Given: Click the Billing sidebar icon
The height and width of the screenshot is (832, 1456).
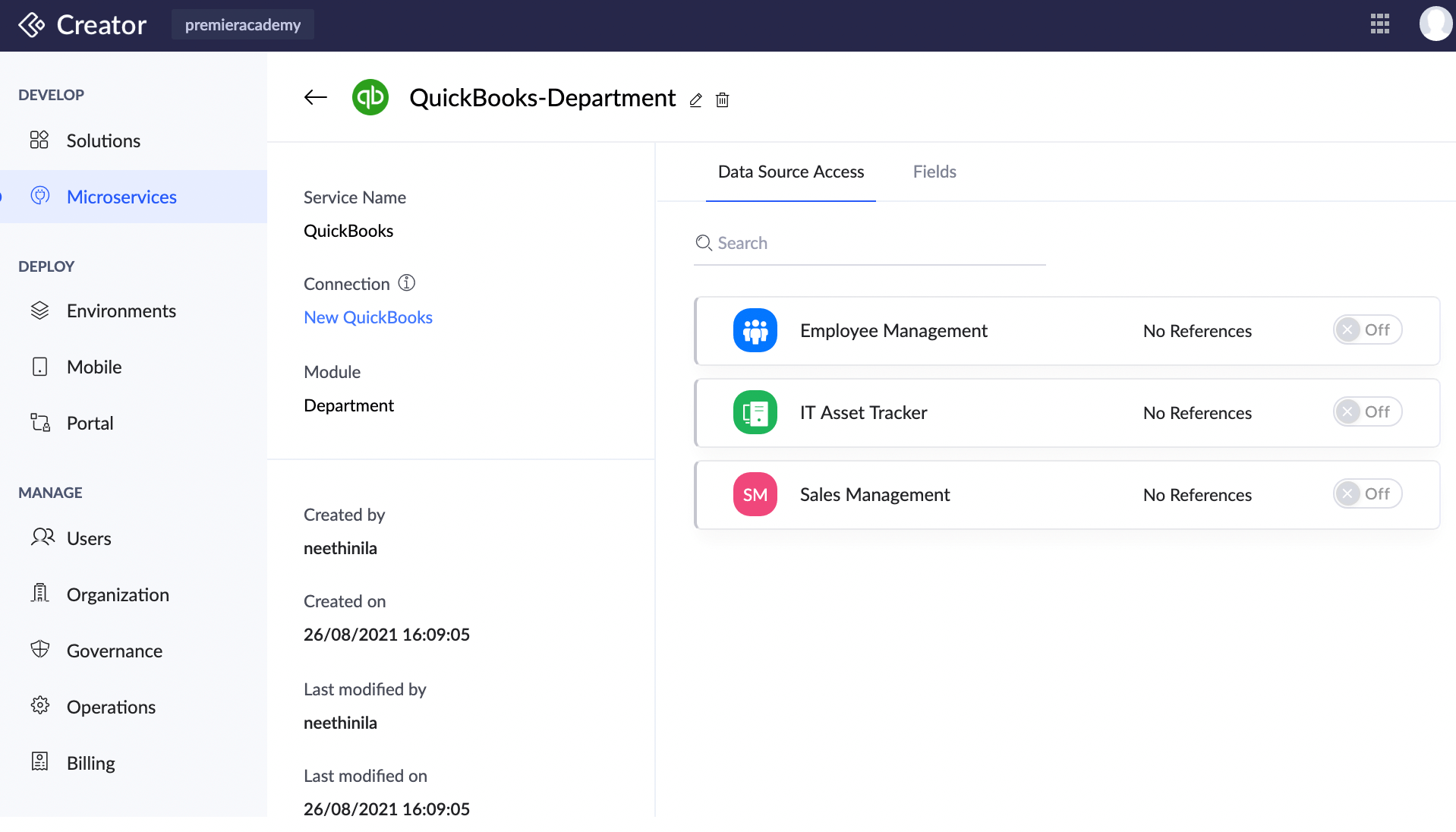Looking at the screenshot, I should tap(39, 761).
